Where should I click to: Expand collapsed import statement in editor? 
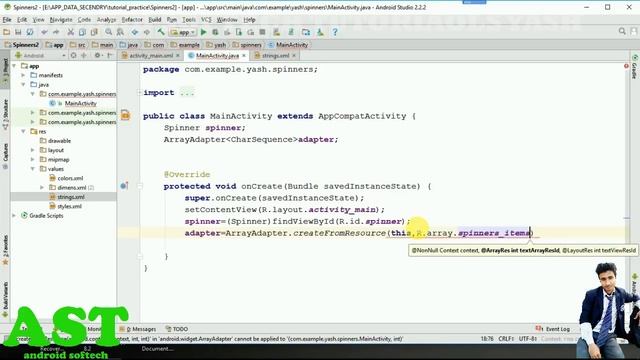point(140,93)
